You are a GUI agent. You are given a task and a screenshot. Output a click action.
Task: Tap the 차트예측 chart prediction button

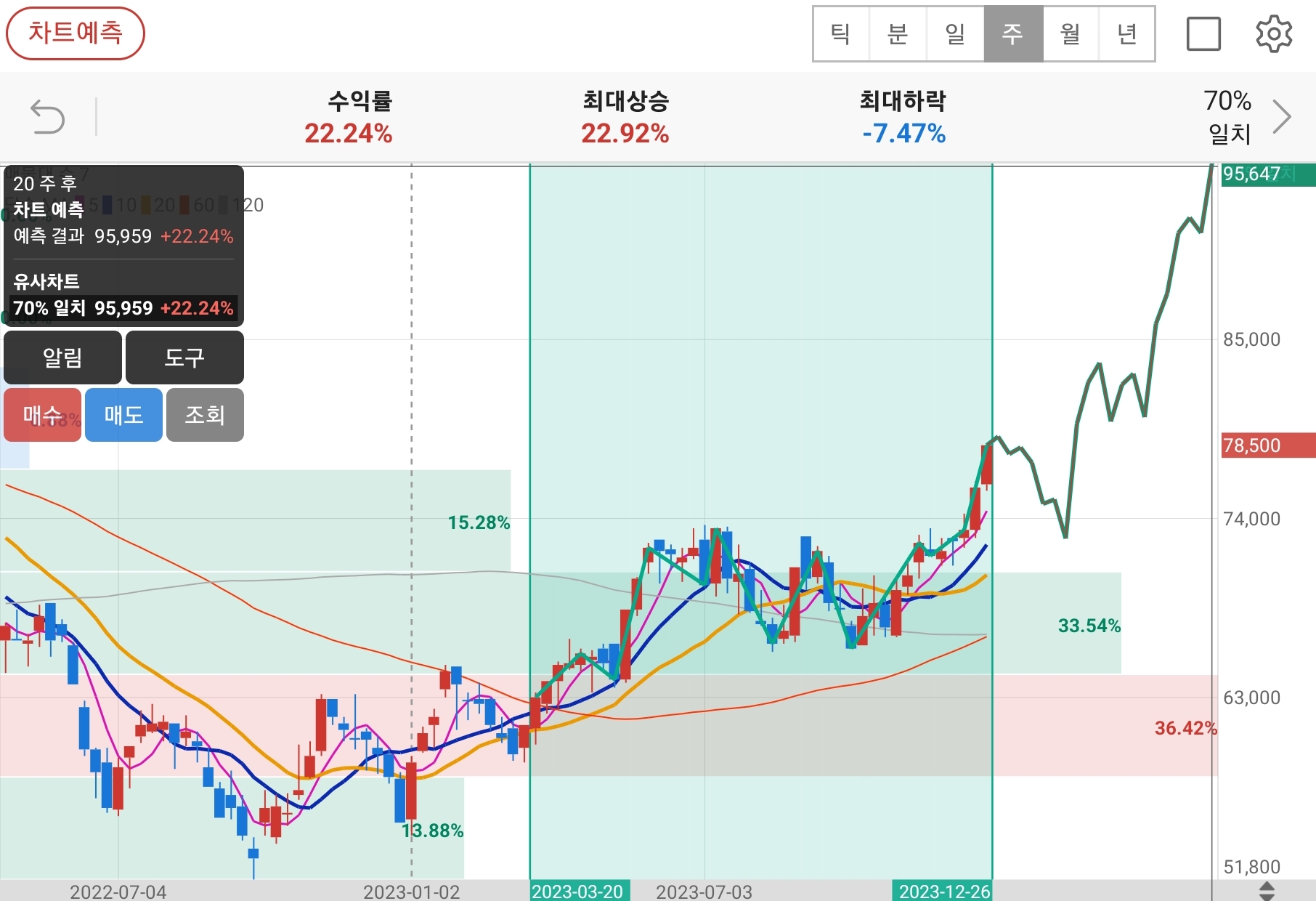pos(76,33)
